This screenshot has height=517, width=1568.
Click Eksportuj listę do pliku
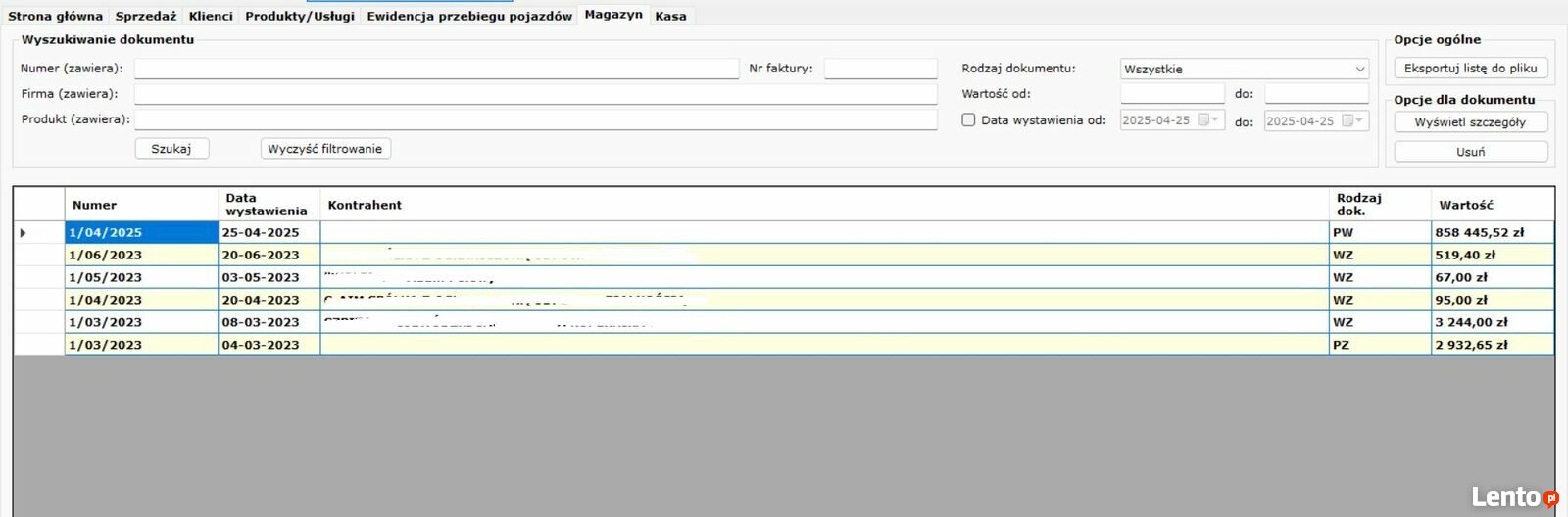(1470, 69)
